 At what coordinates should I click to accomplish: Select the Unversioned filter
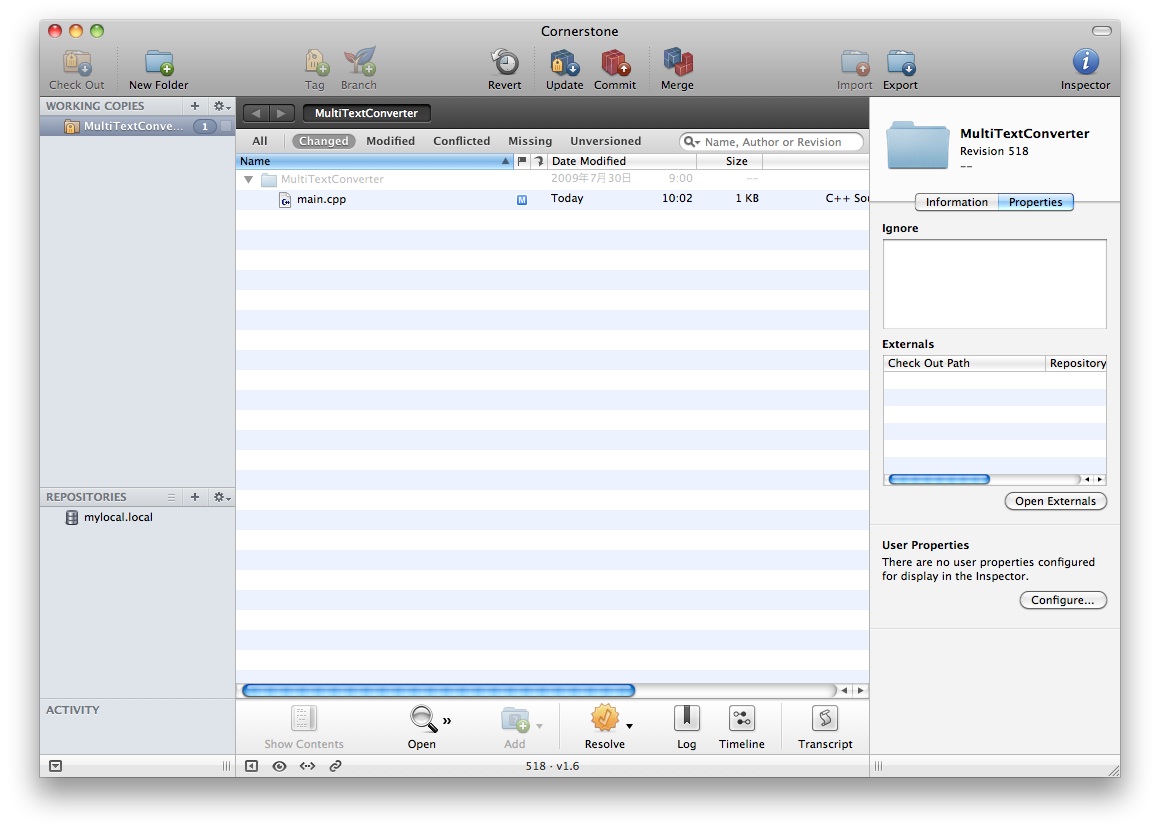point(605,141)
